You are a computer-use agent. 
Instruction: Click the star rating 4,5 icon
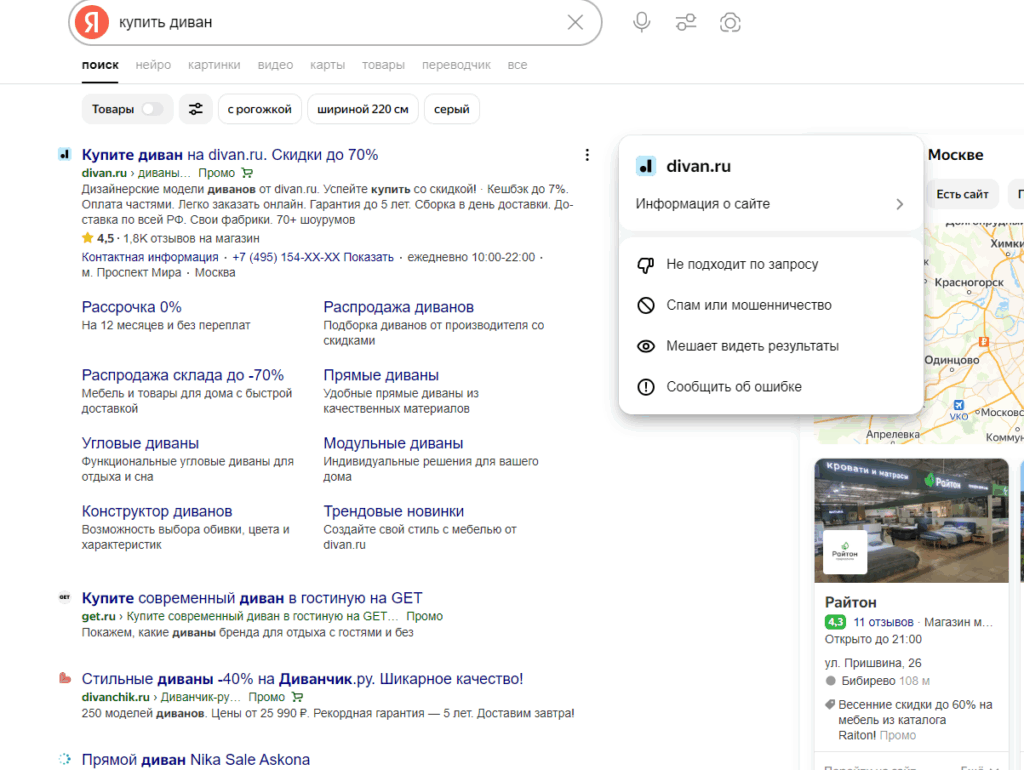point(88,238)
